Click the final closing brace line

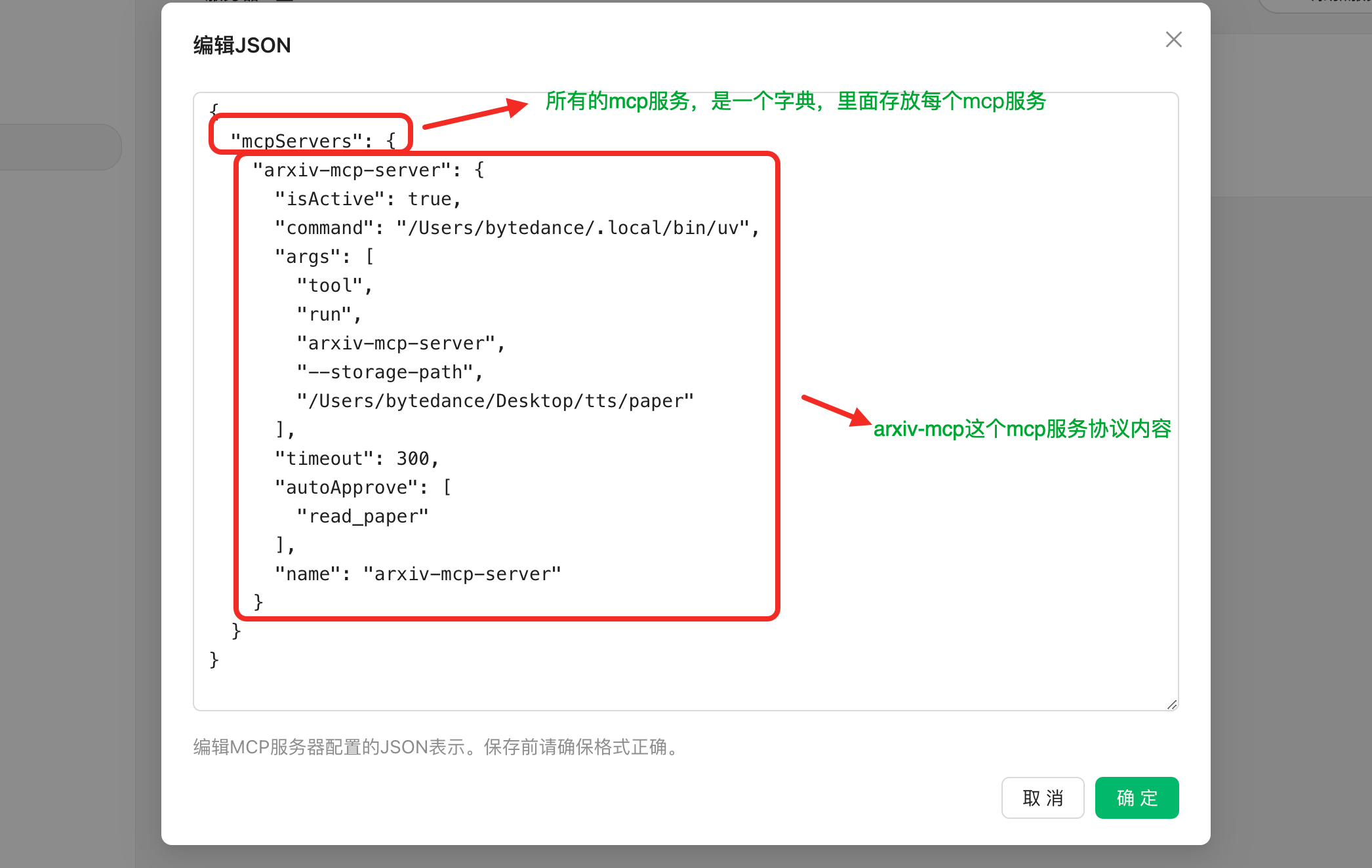click(214, 659)
